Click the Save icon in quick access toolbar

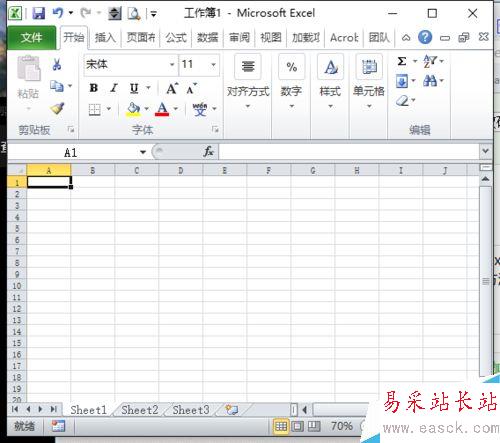pos(39,13)
